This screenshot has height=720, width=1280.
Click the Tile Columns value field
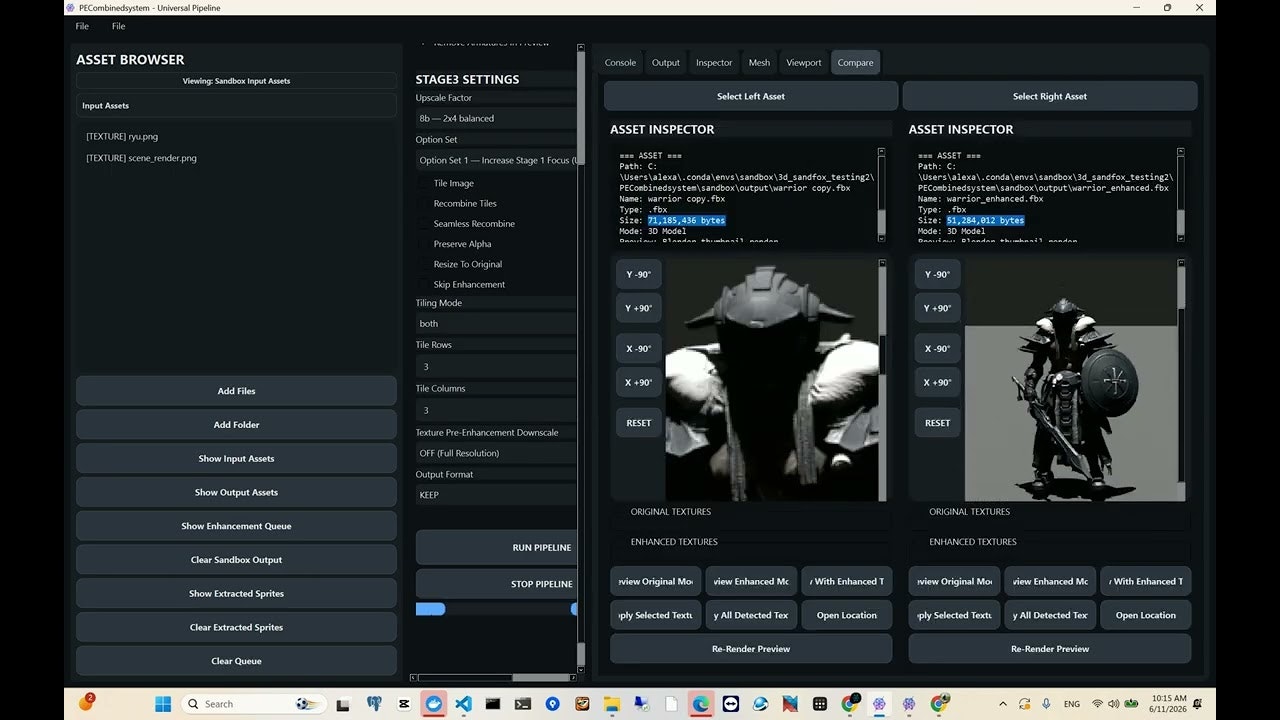496,410
